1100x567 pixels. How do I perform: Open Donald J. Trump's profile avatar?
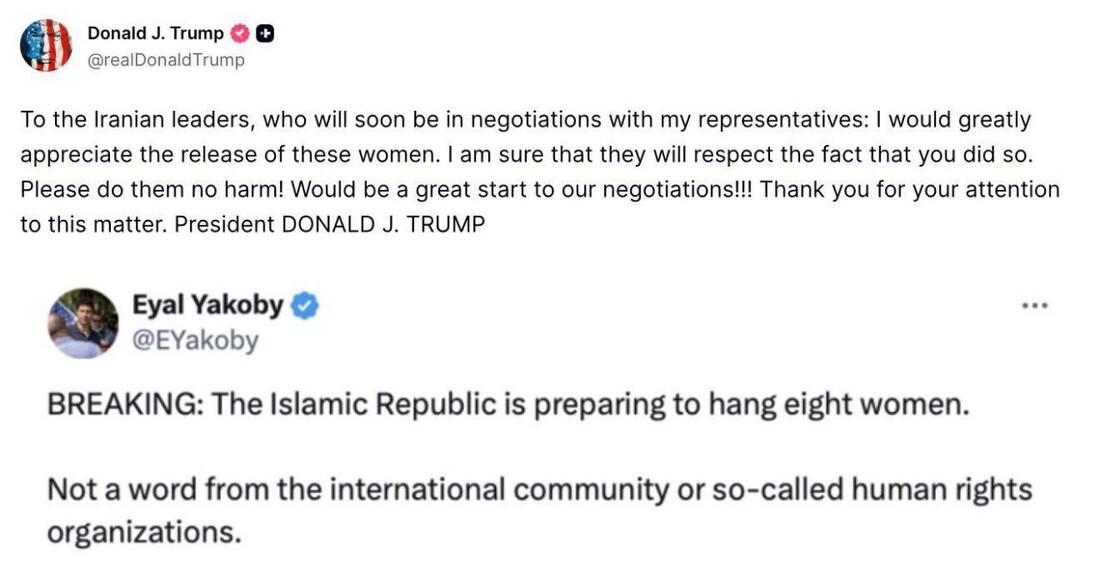click(x=46, y=45)
